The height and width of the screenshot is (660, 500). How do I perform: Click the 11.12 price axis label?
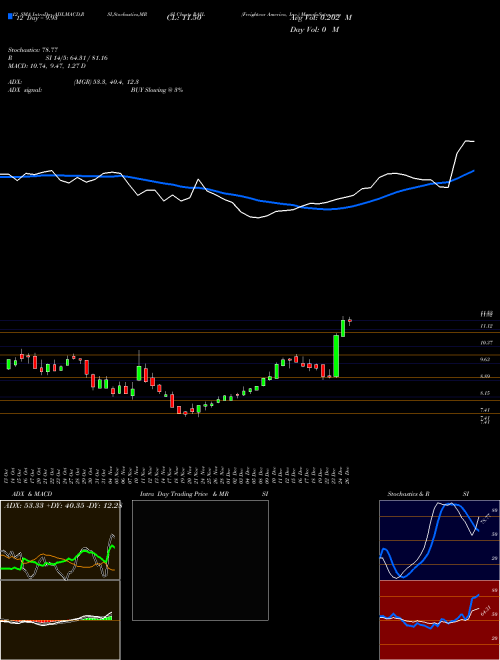pyautogui.click(x=487, y=326)
